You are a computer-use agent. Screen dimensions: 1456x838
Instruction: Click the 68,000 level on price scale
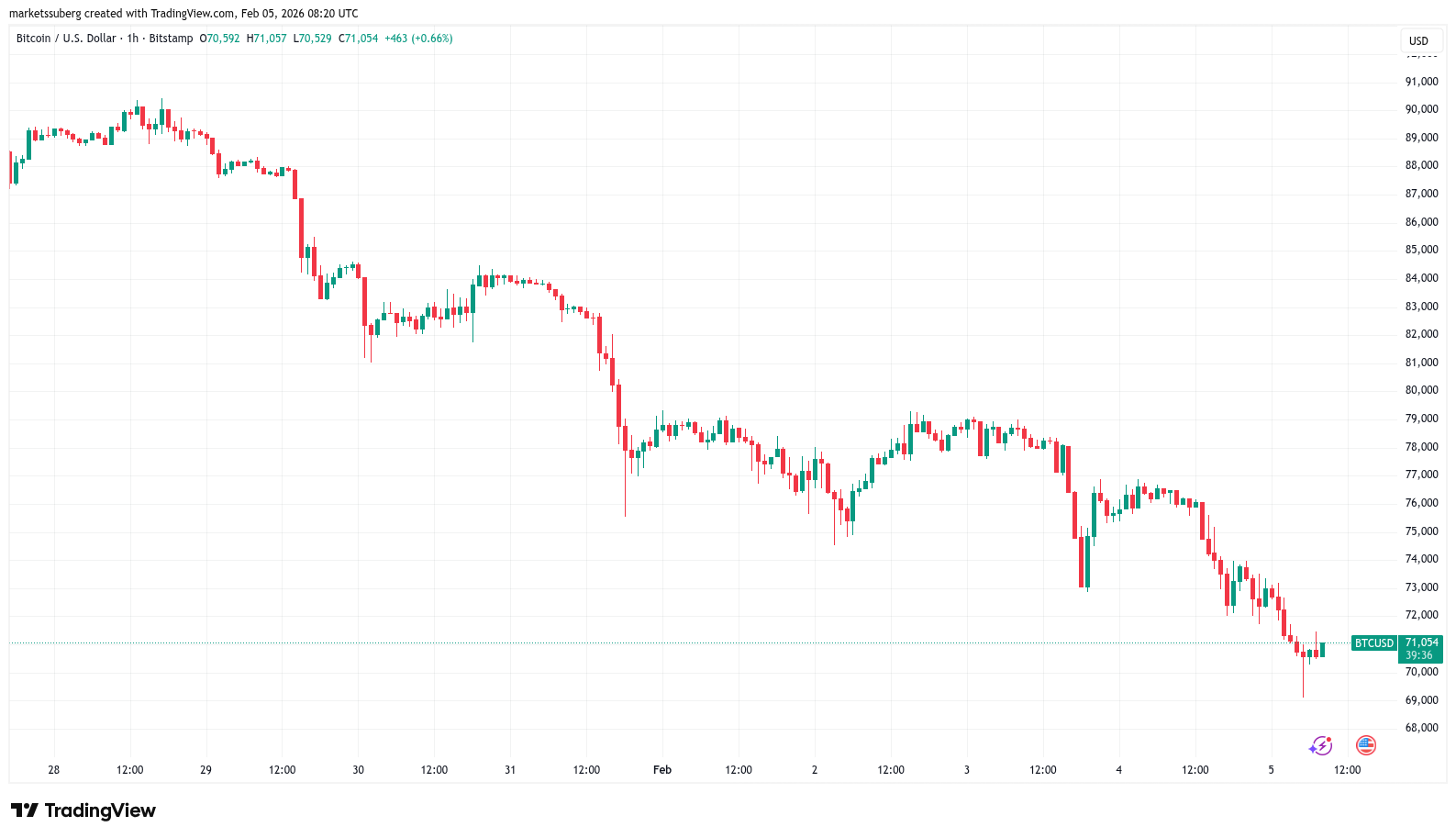[1421, 728]
